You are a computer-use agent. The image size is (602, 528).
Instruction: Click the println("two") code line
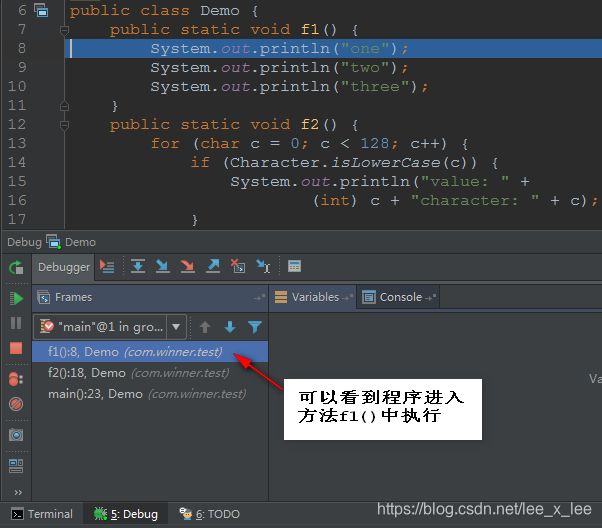pyautogui.click(x=279, y=68)
